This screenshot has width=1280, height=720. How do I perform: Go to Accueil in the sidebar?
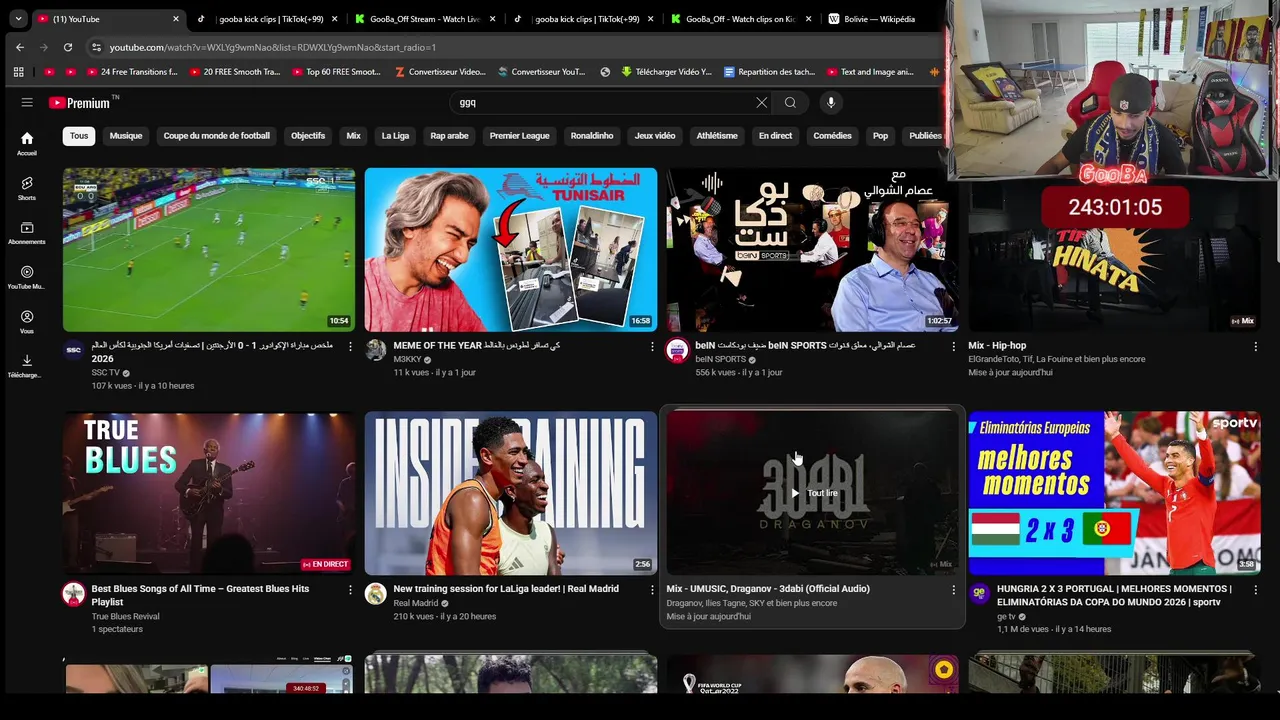point(27,144)
